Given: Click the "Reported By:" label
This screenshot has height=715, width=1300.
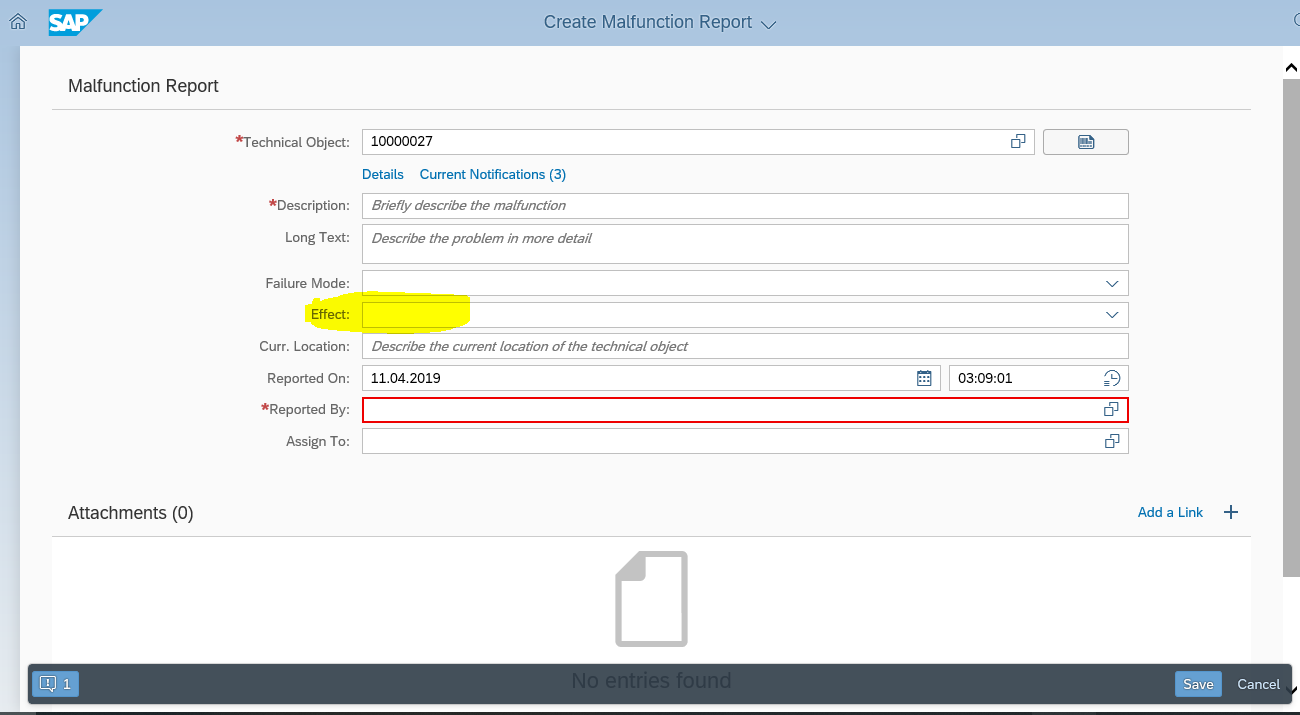Looking at the screenshot, I should [309, 410].
